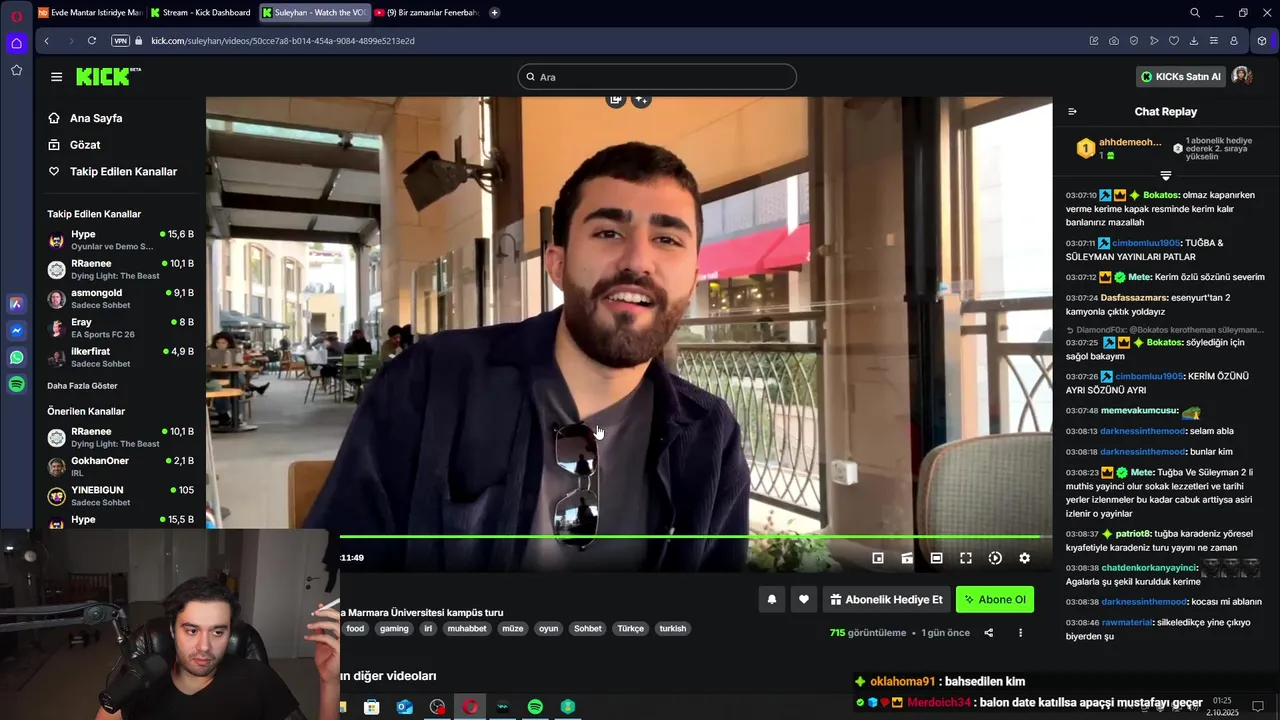Open Spotify in the Opera sidebar

point(17,384)
